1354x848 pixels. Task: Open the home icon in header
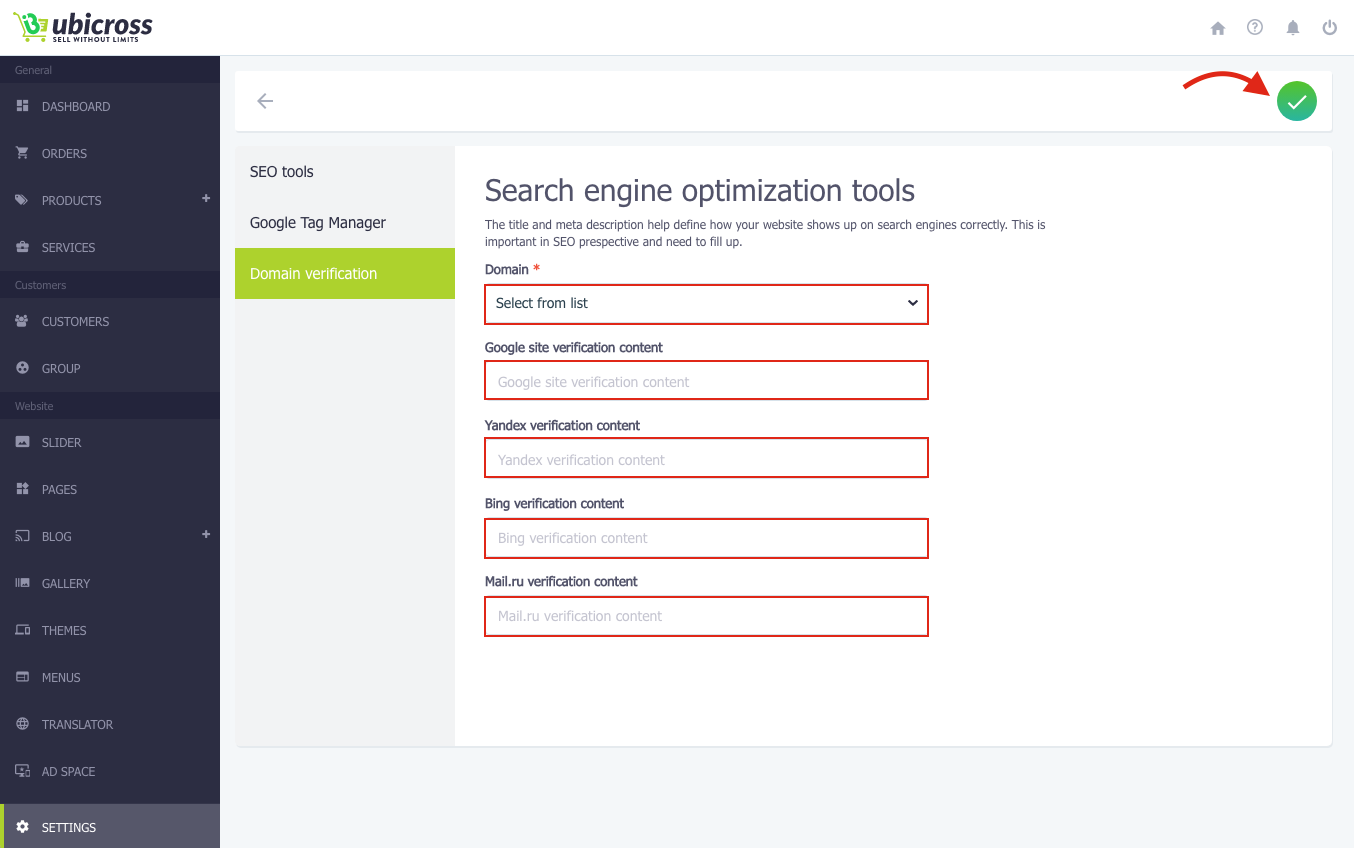[1218, 28]
